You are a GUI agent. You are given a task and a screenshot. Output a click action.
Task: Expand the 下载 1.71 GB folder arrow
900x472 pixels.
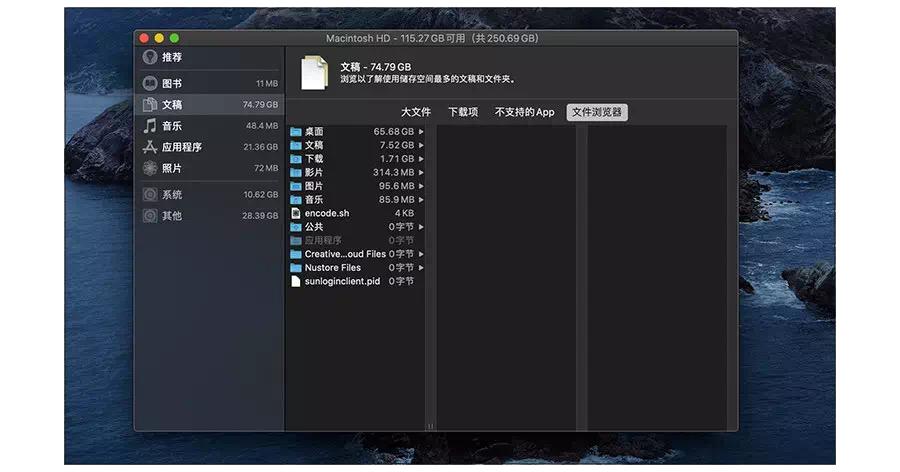tap(421, 158)
